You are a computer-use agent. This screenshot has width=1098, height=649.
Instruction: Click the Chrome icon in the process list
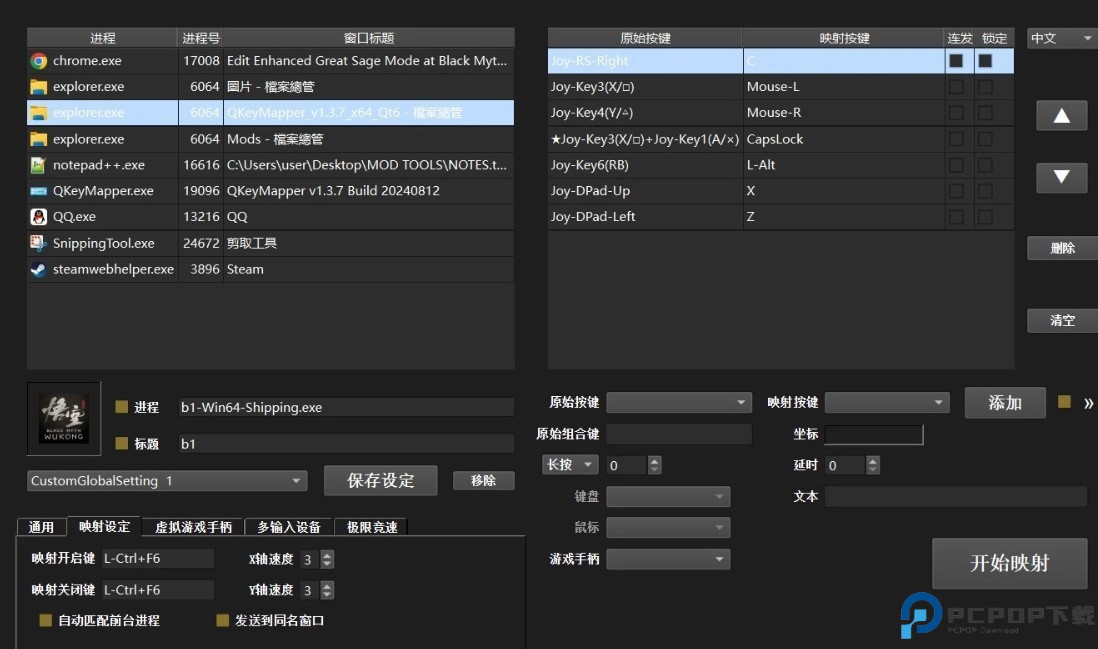(x=39, y=61)
